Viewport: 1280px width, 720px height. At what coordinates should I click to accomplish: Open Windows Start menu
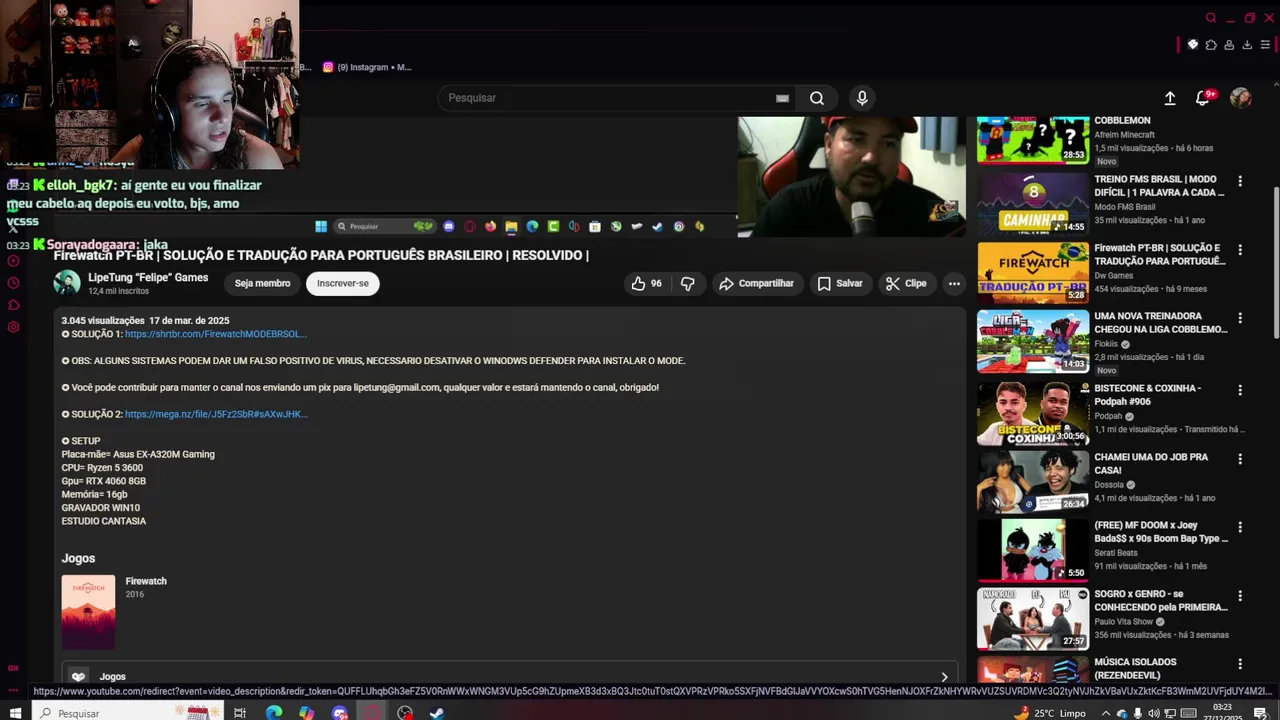click(17, 713)
